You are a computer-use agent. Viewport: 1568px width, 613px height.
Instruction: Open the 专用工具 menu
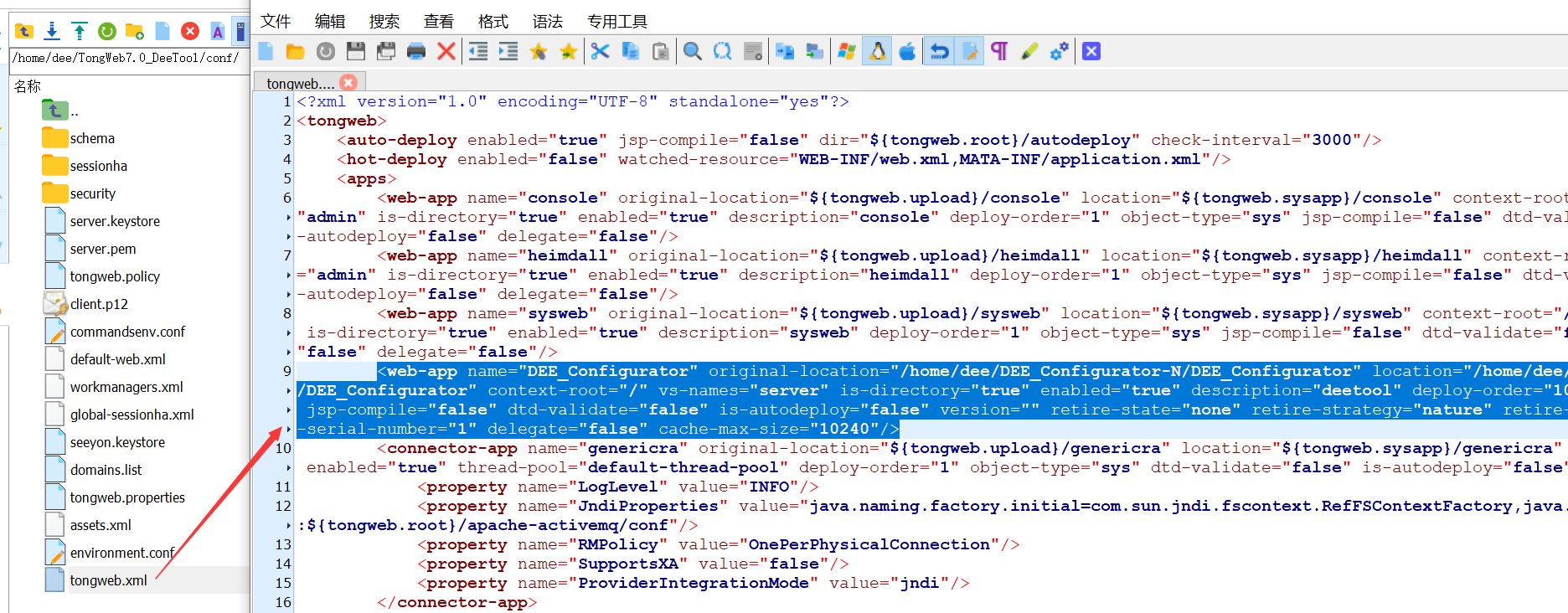[617, 21]
